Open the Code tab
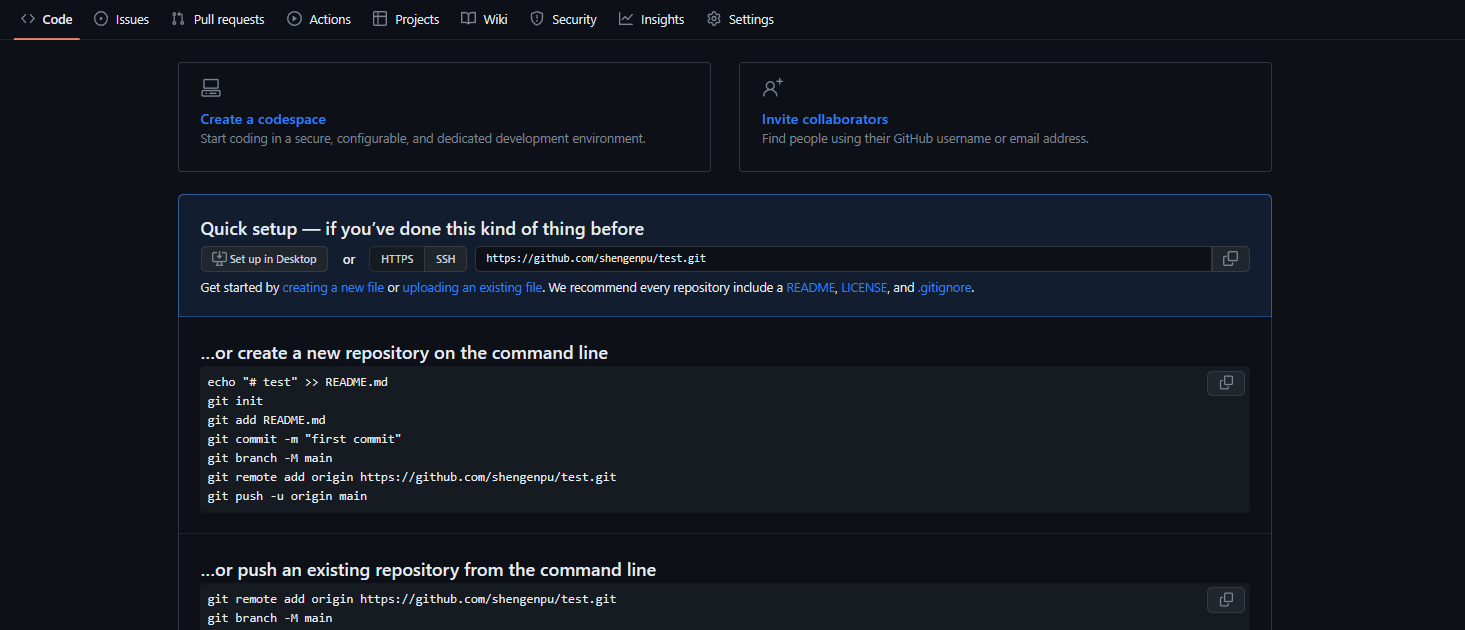Screen dimensions: 1465x630 coord(47,19)
